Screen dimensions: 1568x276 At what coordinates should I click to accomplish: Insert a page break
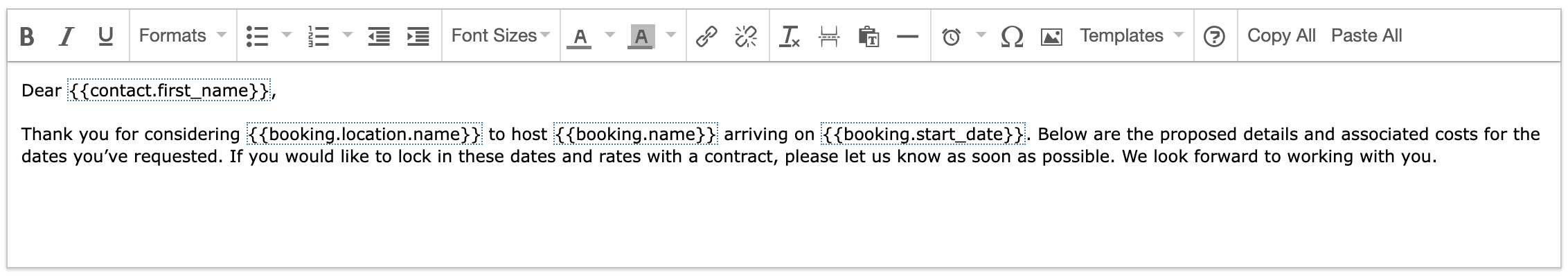click(x=829, y=36)
